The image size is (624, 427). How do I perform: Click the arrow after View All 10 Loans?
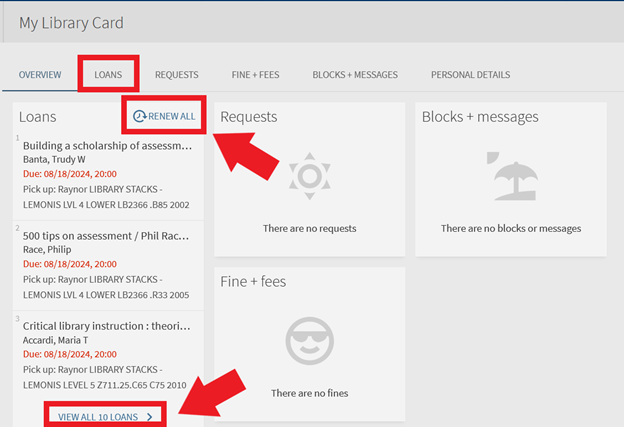click(149, 416)
